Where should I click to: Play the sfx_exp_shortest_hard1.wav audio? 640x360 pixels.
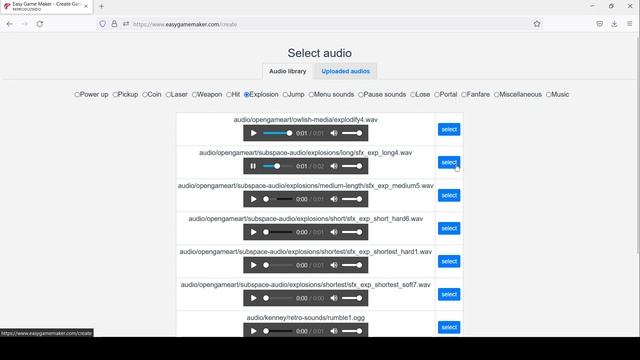tap(253, 265)
